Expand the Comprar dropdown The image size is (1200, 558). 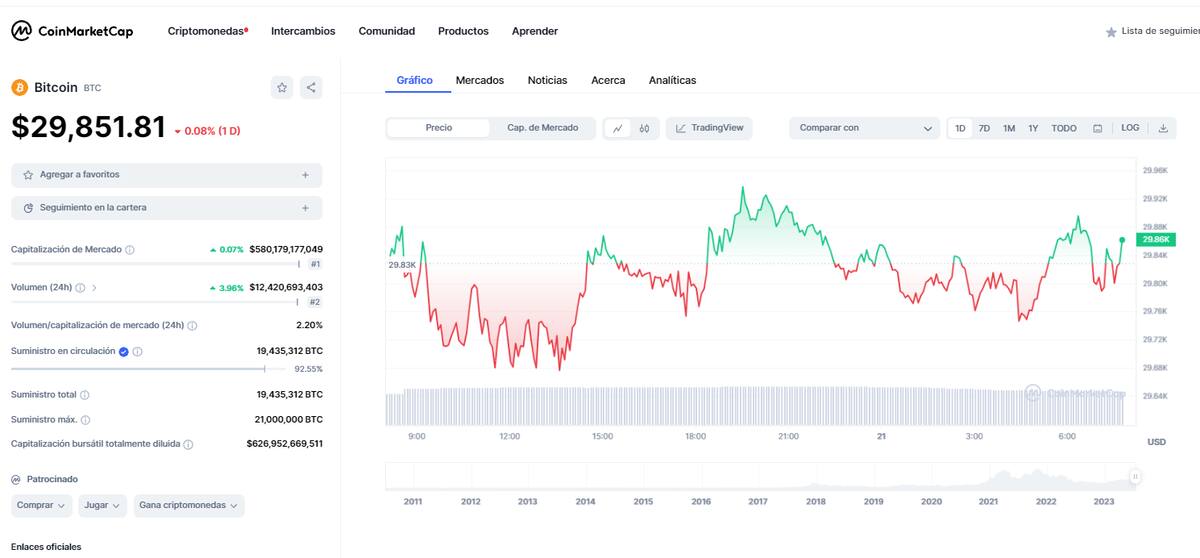[x=41, y=506]
